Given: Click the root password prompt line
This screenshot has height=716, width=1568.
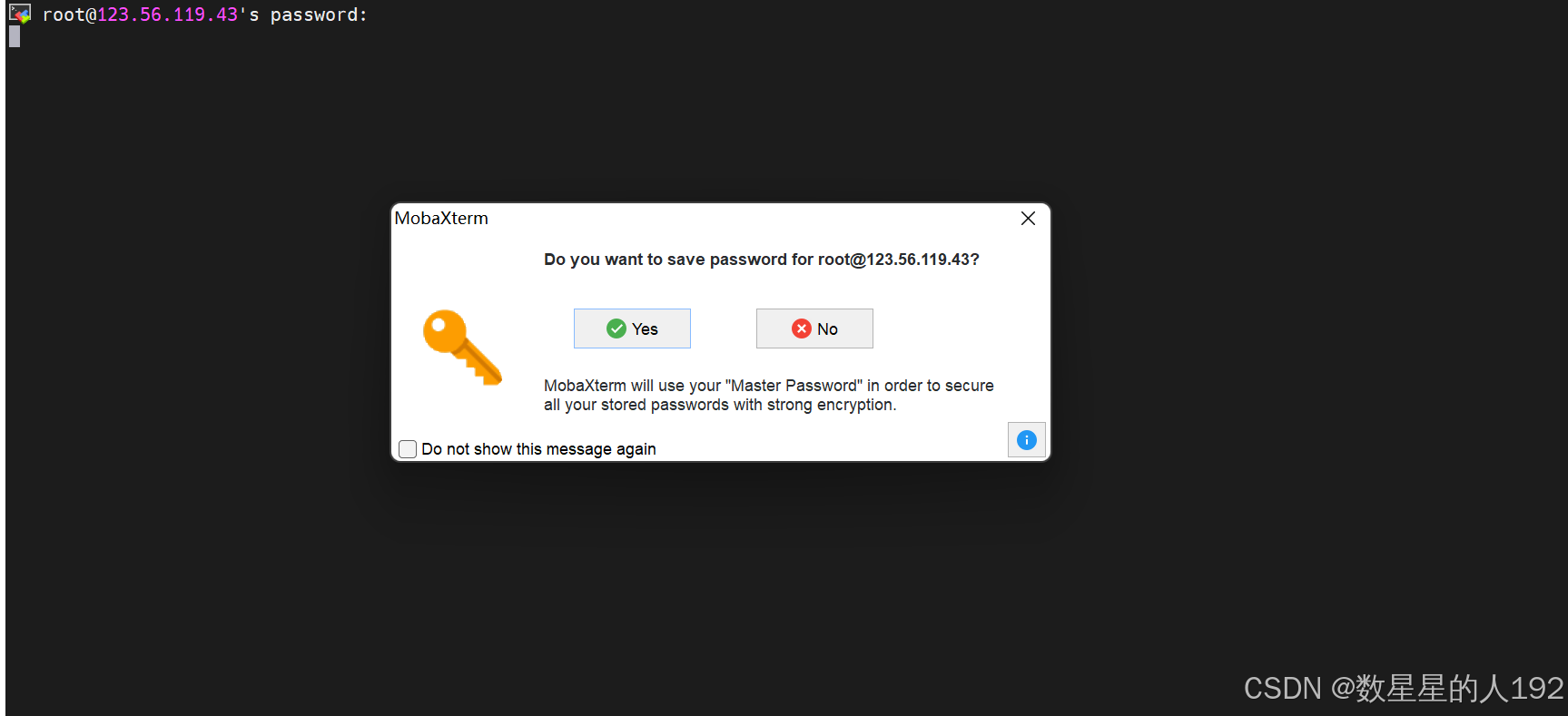Looking at the screenshot, I should click(205, 15).
